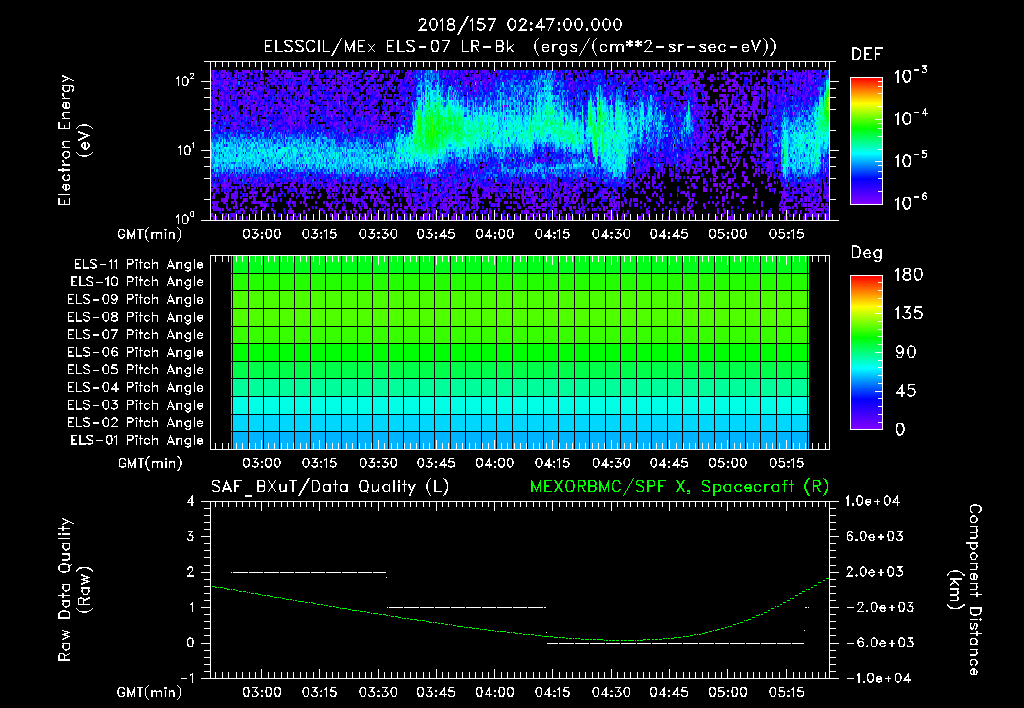
Task: Select the Raw Data Quality (Raw) axis label
Action: (x=74, y=590)
